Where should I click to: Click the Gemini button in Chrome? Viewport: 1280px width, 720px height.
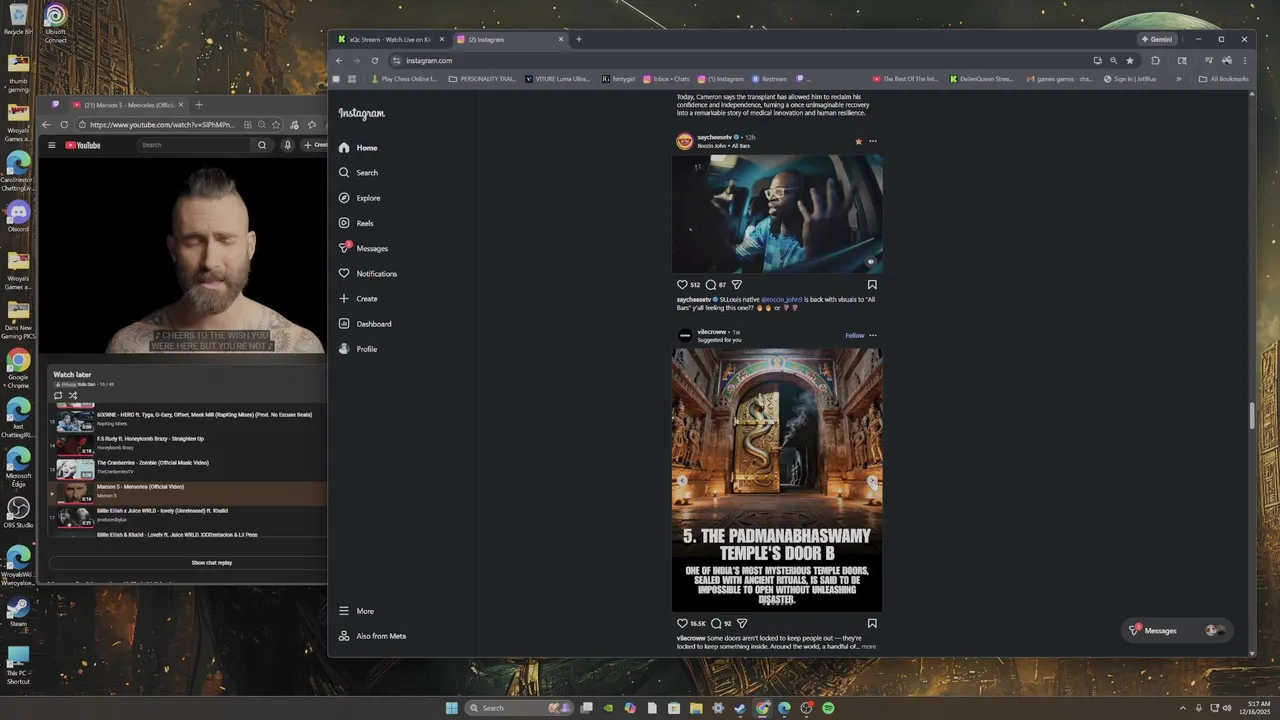(x=1156, y=39)
